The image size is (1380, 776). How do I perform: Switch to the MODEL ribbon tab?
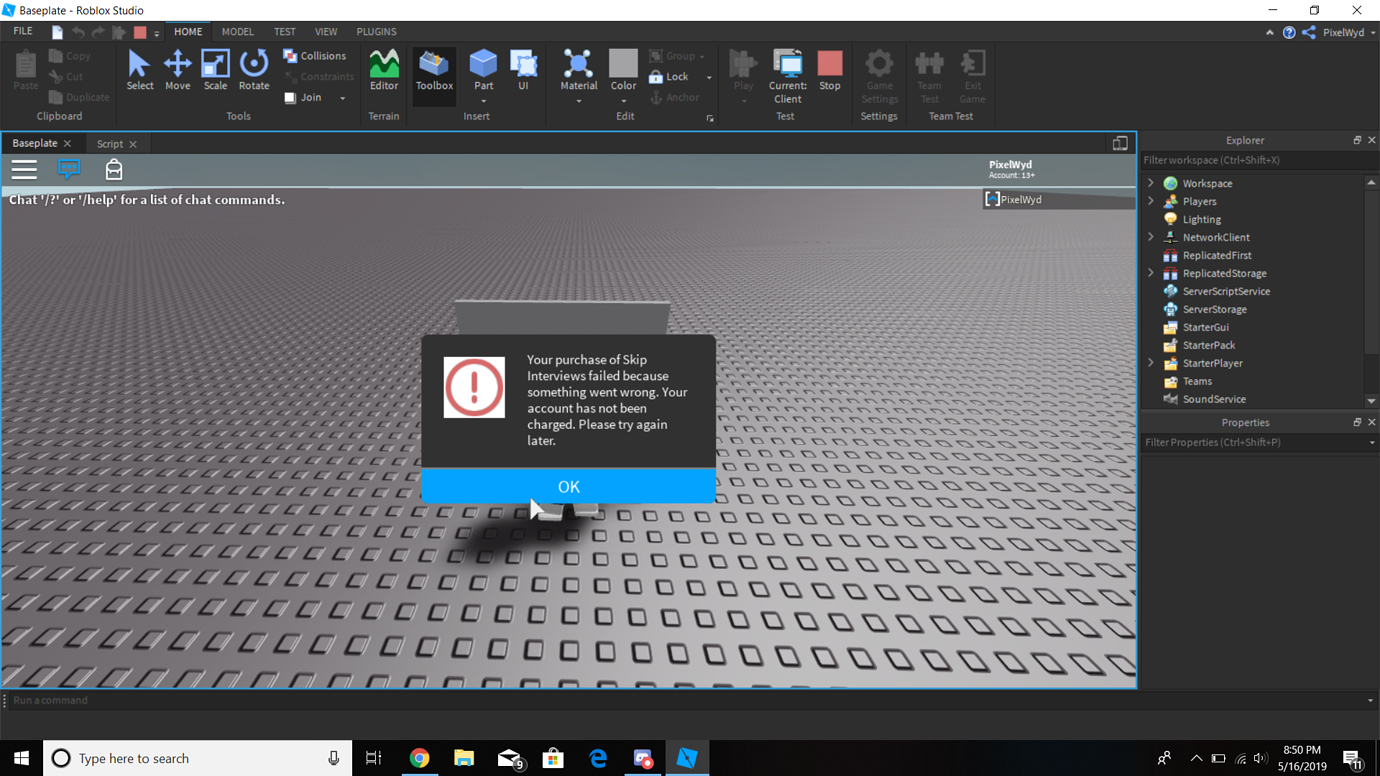pos(238,31)
